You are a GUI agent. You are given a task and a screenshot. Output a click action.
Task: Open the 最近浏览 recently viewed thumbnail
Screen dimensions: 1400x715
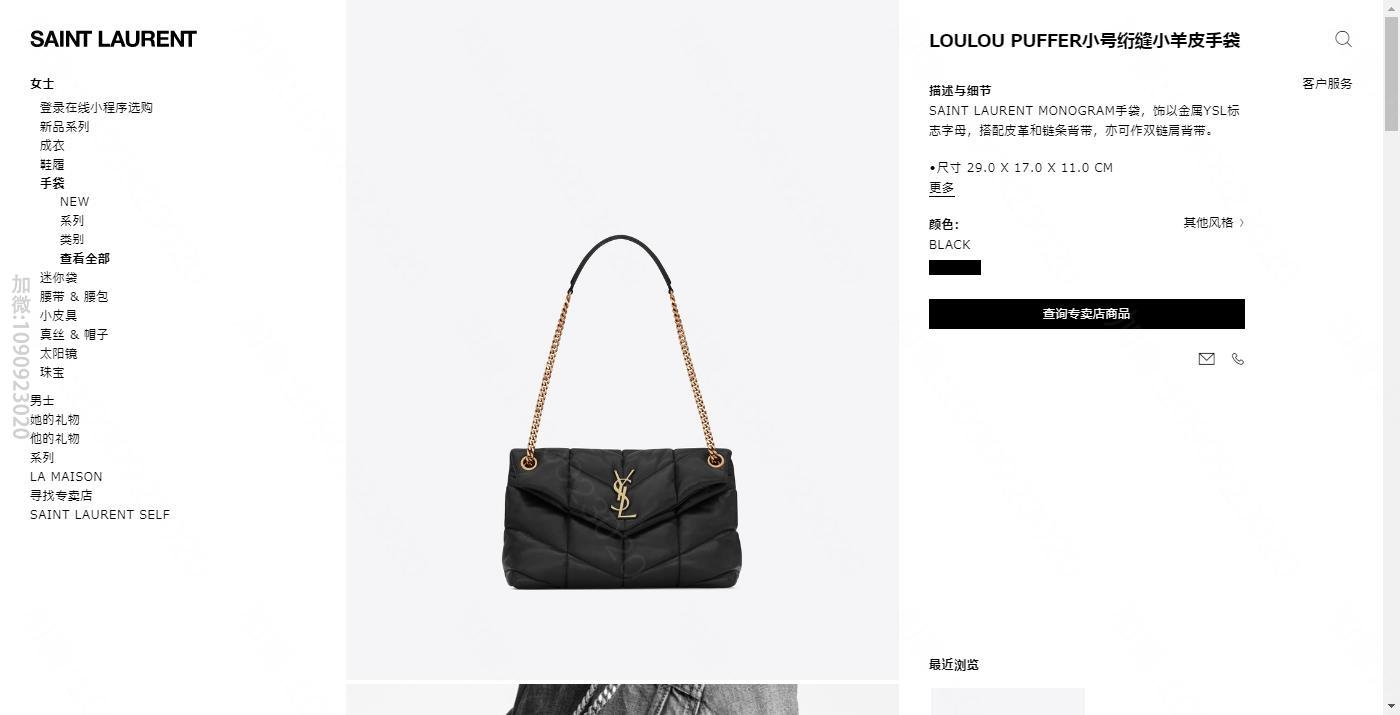click(1007, 701)
